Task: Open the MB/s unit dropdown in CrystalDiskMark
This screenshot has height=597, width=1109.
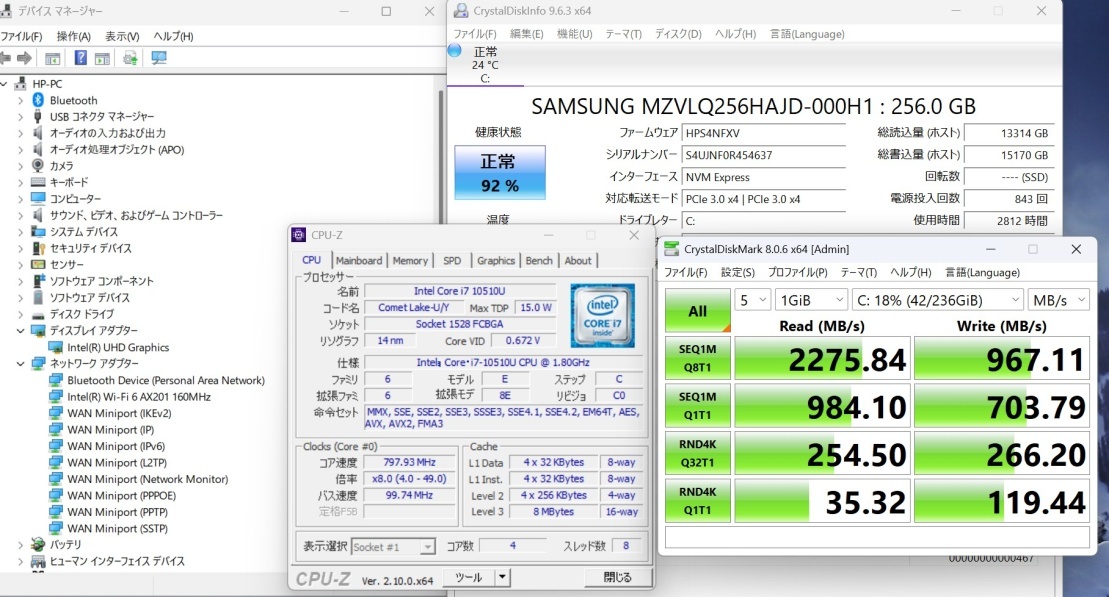Action: pos(1058,301)
